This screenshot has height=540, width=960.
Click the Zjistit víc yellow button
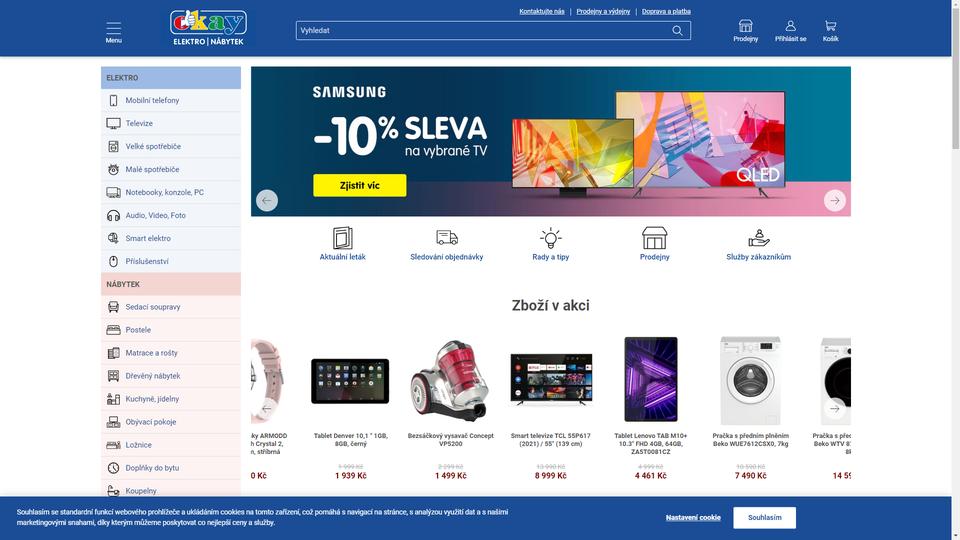click(359, 186)
